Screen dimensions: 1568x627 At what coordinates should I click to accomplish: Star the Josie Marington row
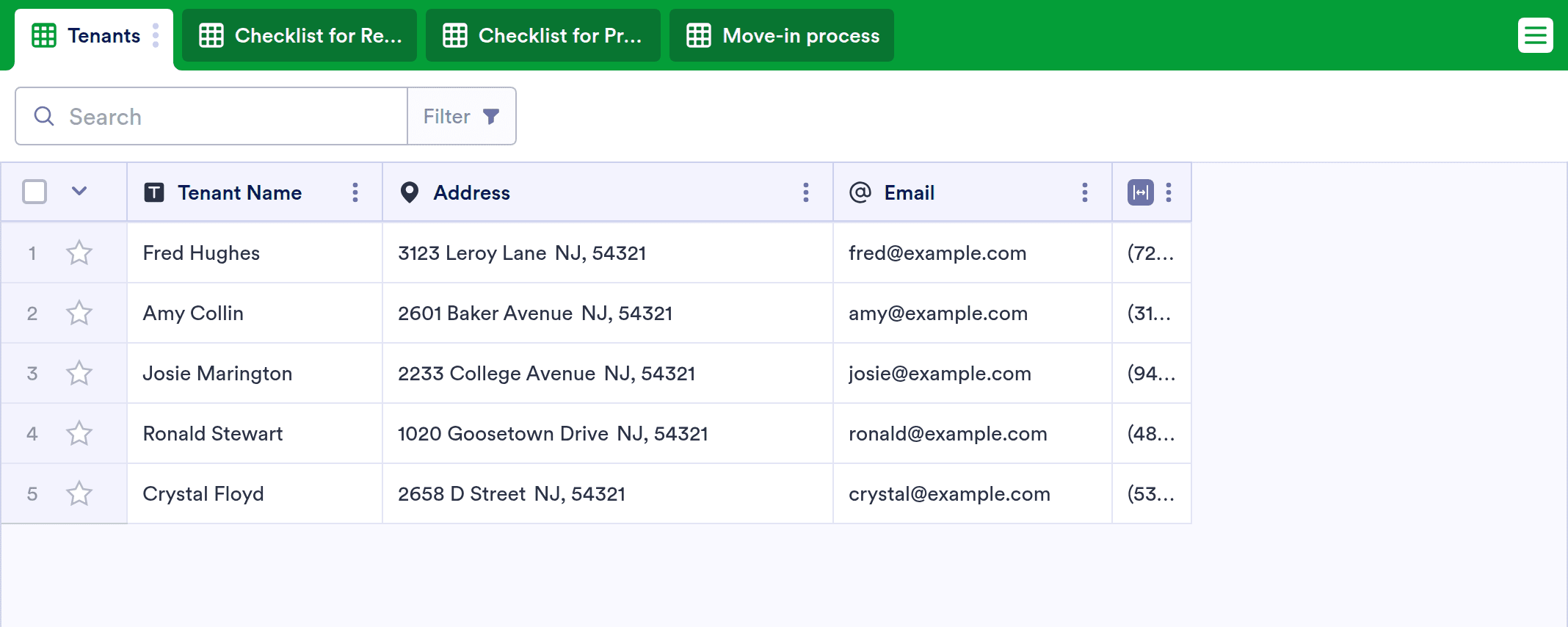click(79, 374)
